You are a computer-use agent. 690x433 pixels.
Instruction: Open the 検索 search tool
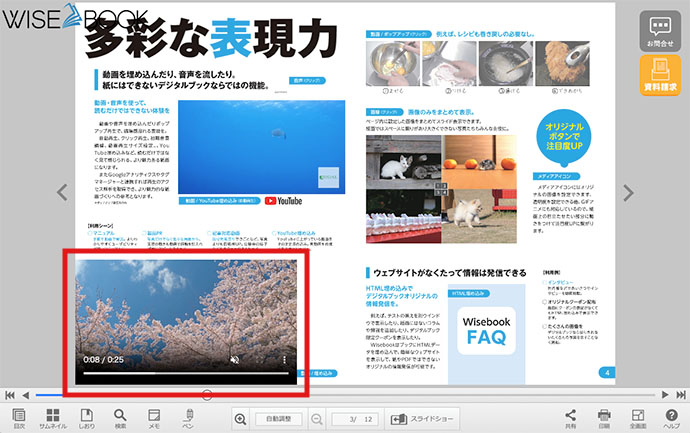click(x=120, y=418)
